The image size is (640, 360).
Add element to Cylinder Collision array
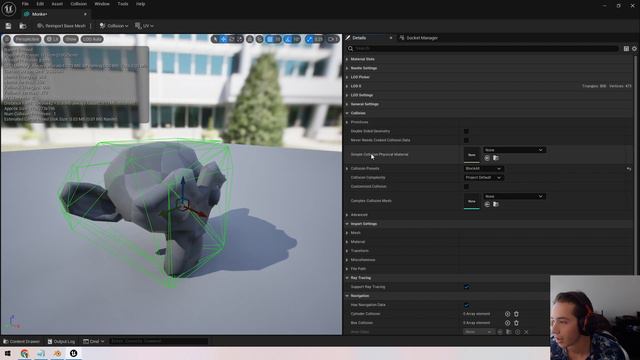click(507, 314)
